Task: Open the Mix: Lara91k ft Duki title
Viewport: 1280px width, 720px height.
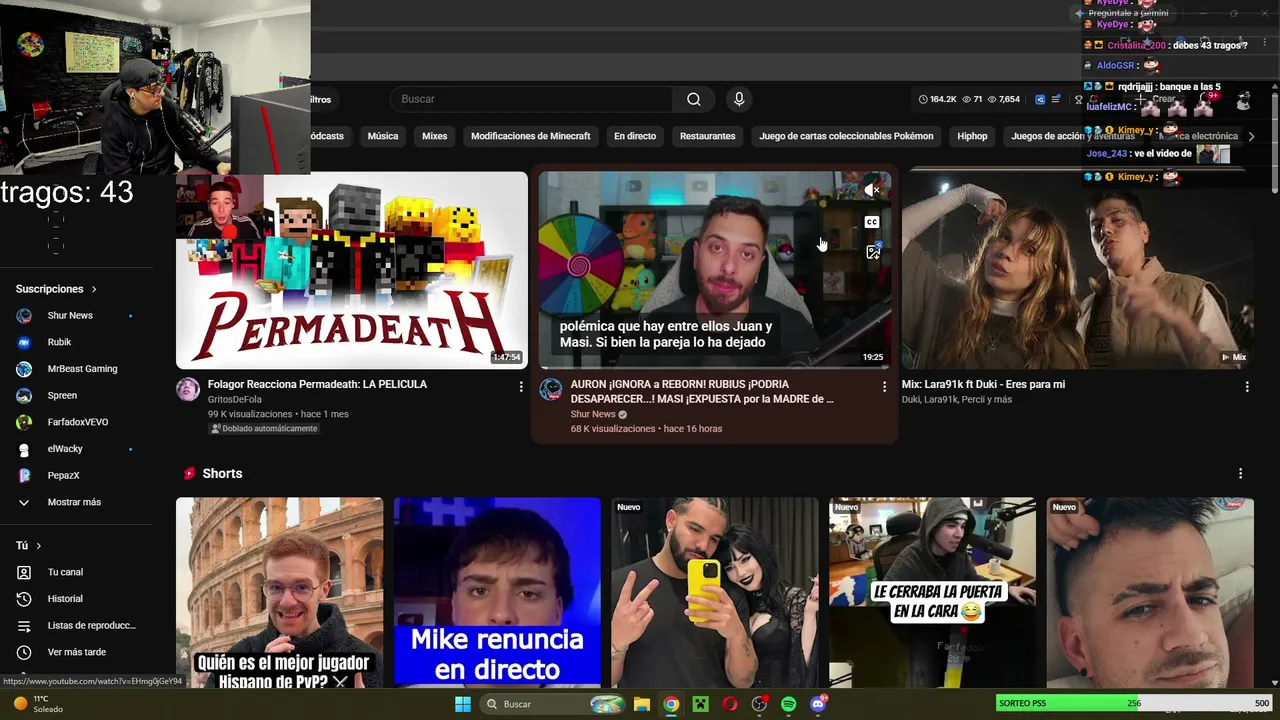Action: [x=983, y=384]
